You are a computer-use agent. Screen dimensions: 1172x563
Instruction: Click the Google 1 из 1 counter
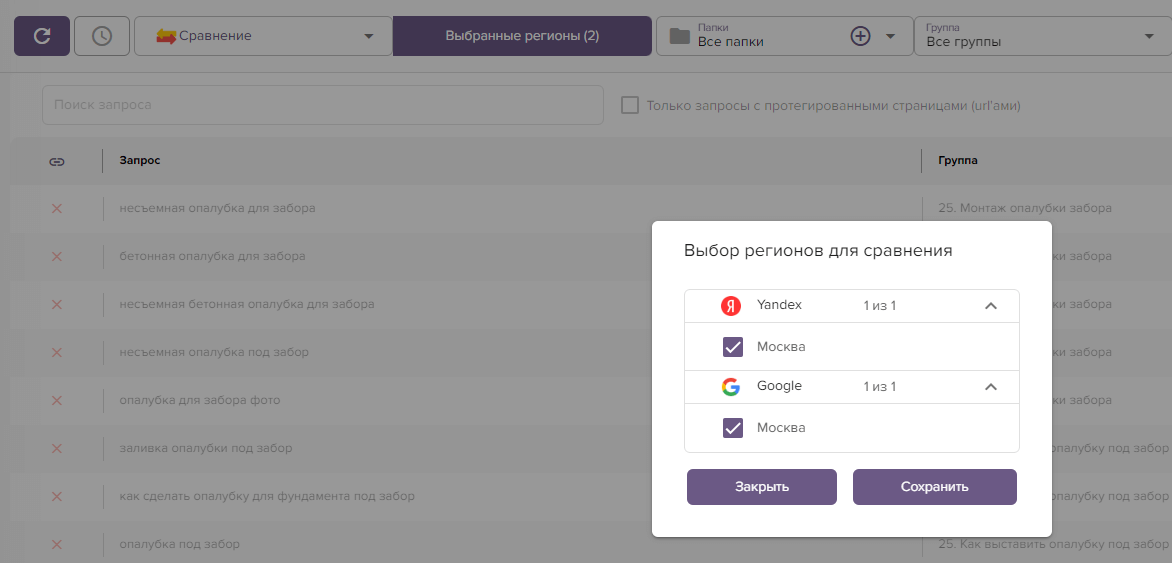880,387
